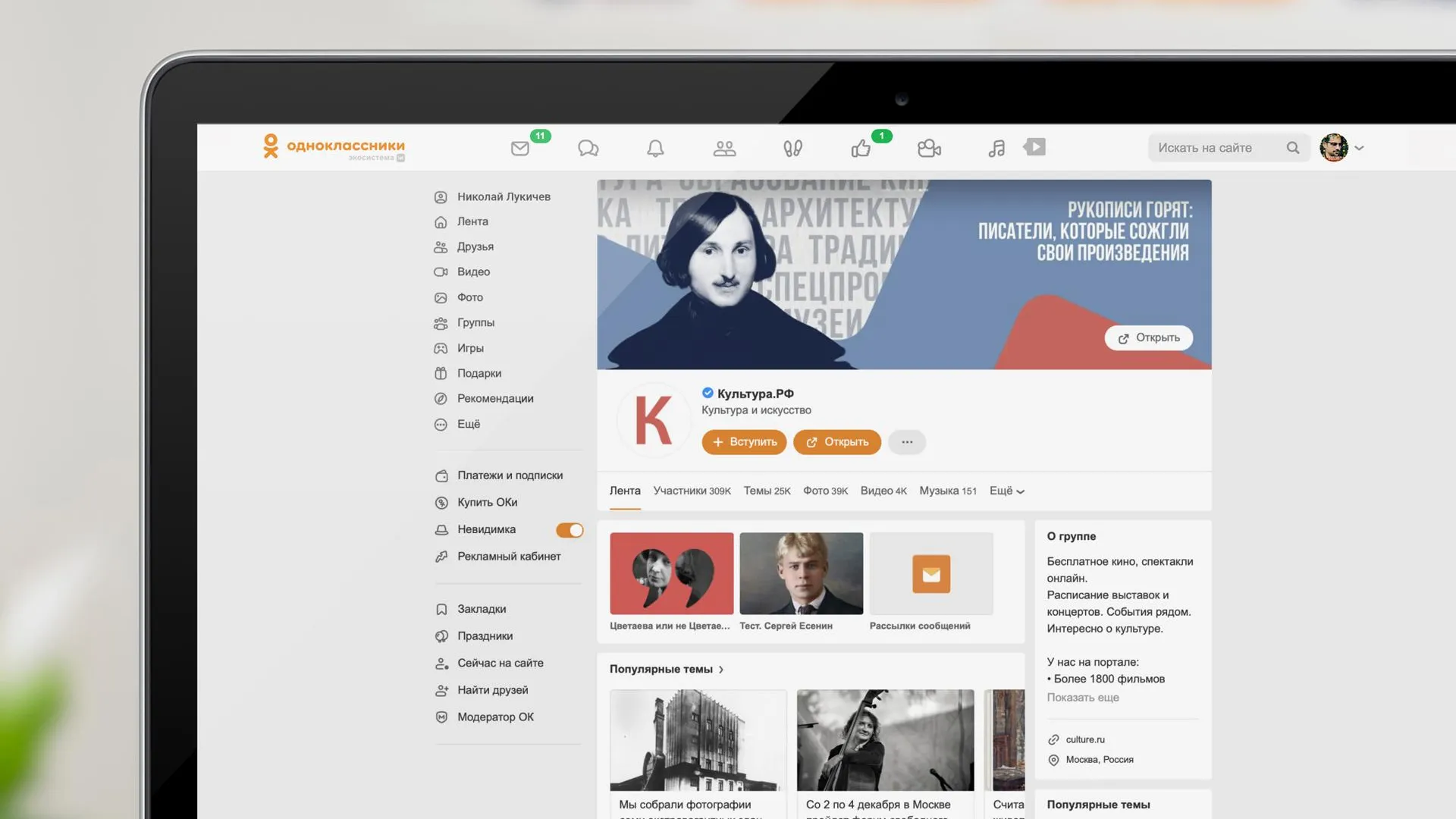The width and height of the screenshot is (1456, 819).
Task: Open the culture.ru link
Action: 1085,740
